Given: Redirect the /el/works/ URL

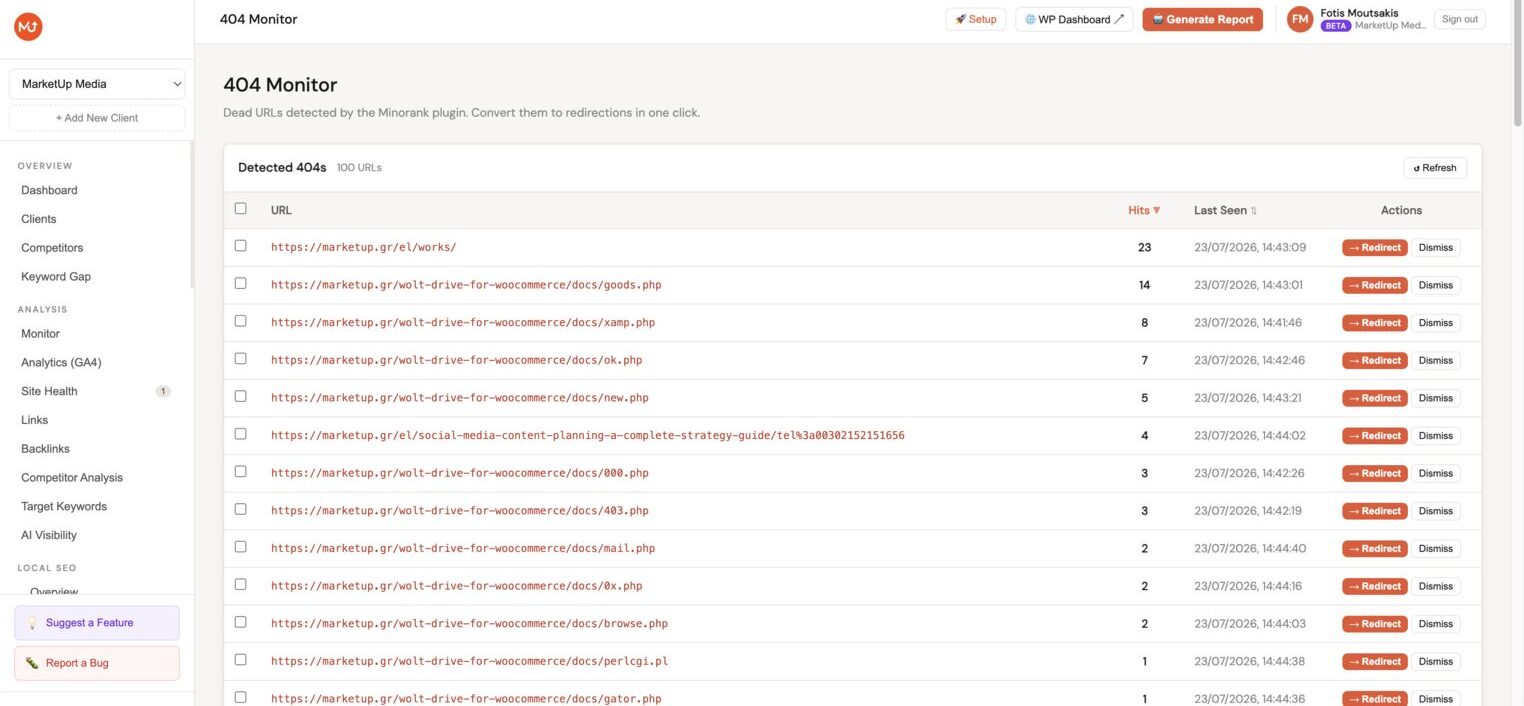Looking at the screenshot, I should [x=1374, y=248].
